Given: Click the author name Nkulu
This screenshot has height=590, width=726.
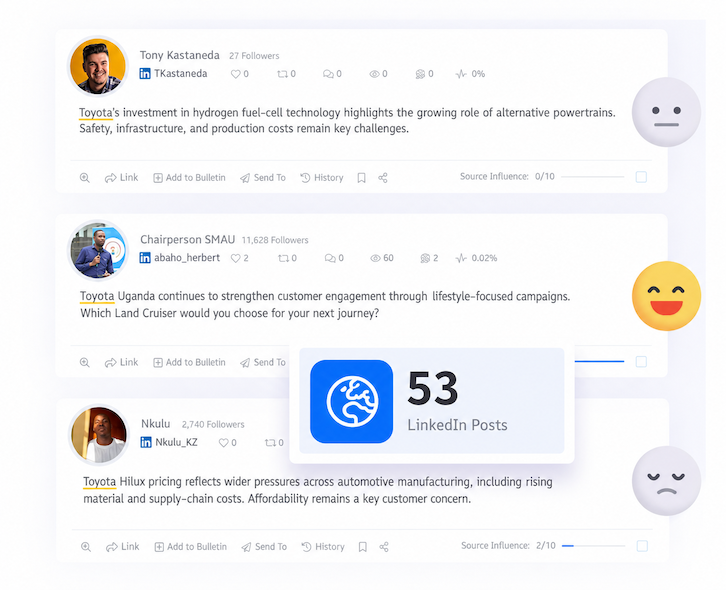Looking at the screenshot, I should (156, 424).
